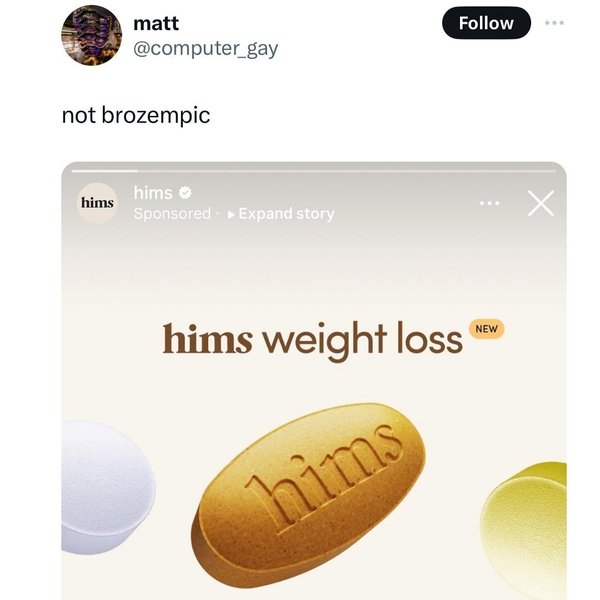600x600 pixels.
Task: Open matt's profile picture avatar
Action: pyautogui.click(x=91, y=35)
